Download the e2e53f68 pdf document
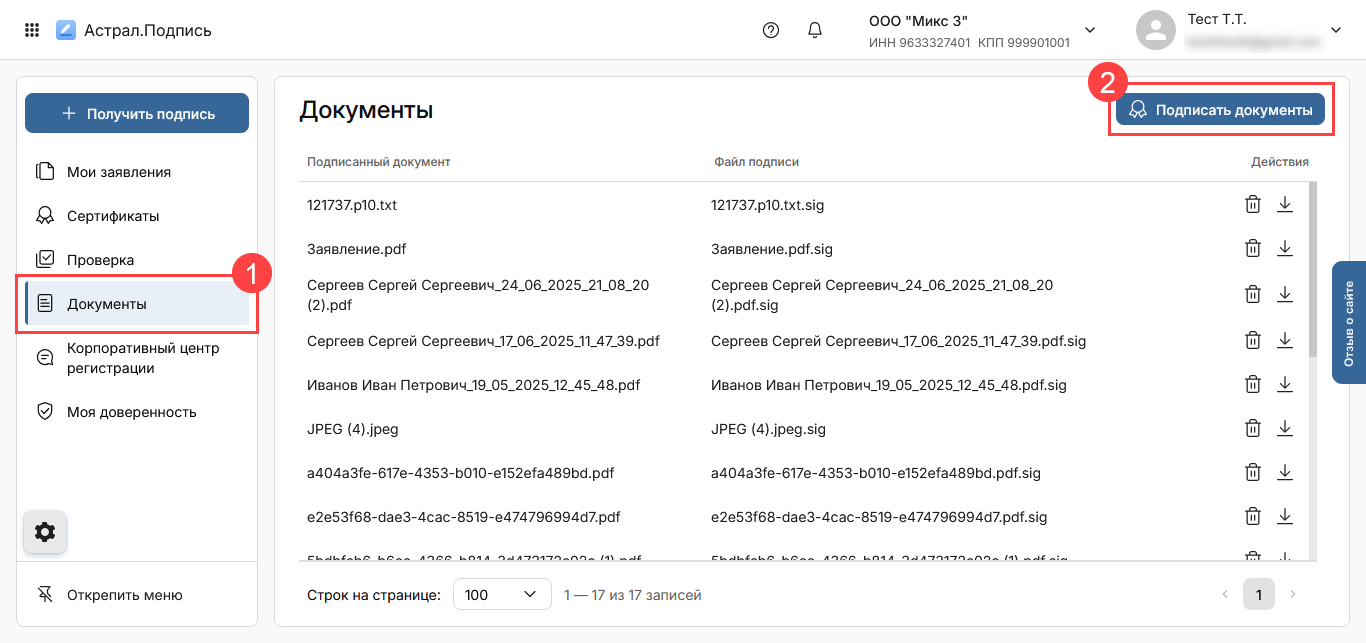Image resolution: width=1366 pixels, height=643 pixels. (x=1285, y=517)
